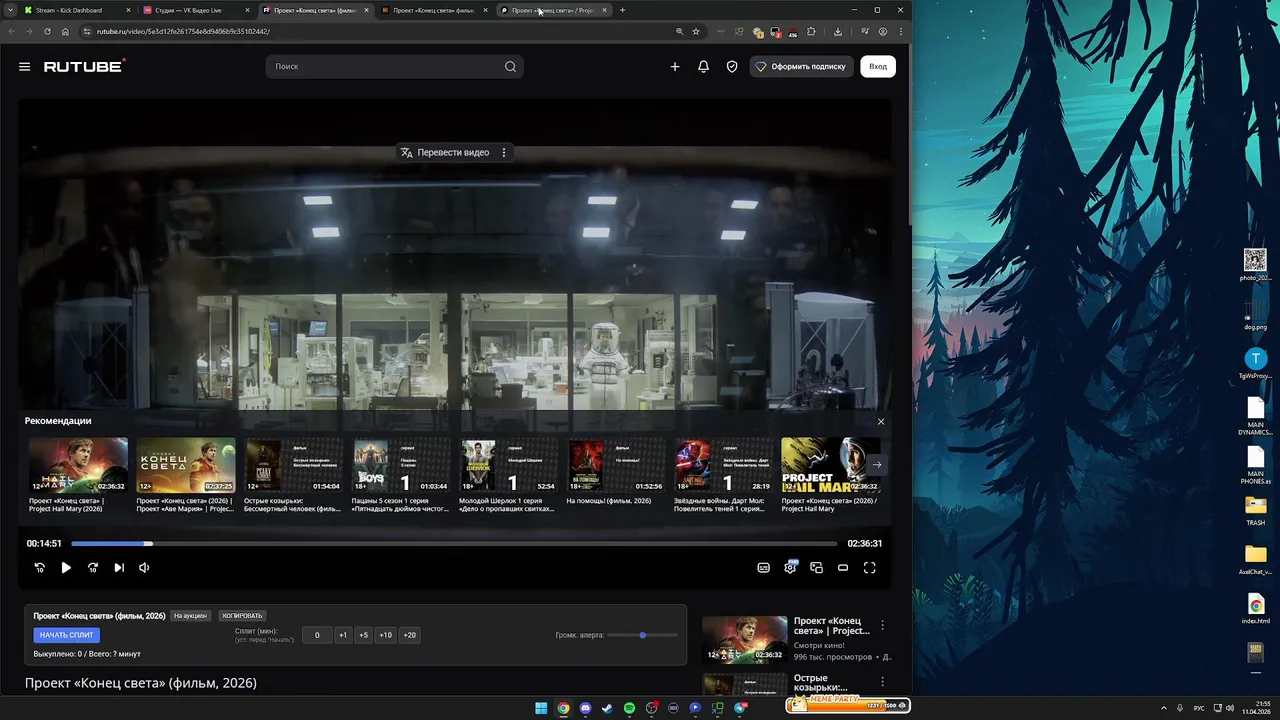Click the Вход login button
The height and width of the screenshot is (720, 1280).
coord(878,66)
